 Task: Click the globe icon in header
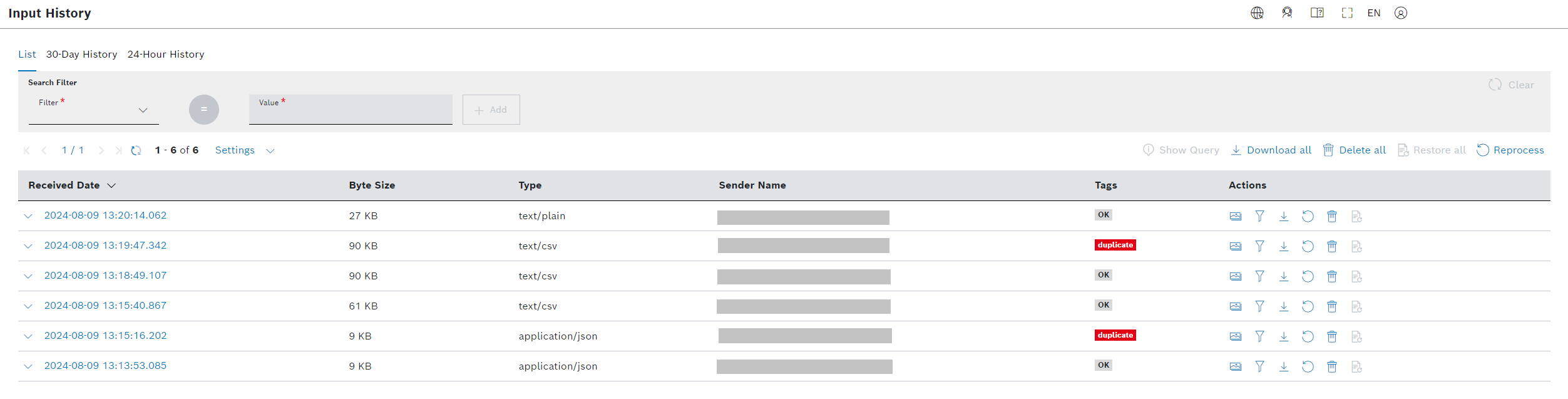coord(1257,13)
